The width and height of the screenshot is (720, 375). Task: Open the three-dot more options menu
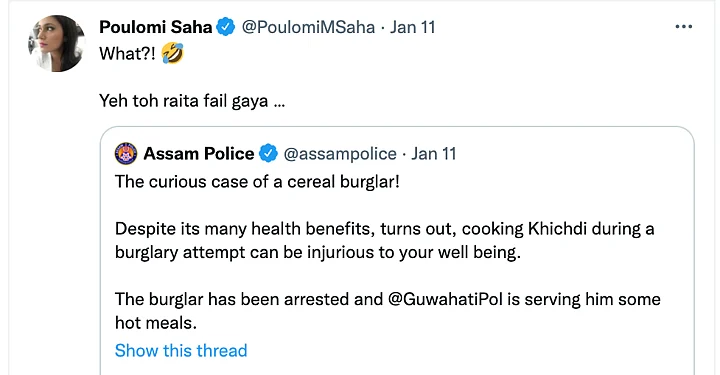pyautogui.click(x=683, y=27)
